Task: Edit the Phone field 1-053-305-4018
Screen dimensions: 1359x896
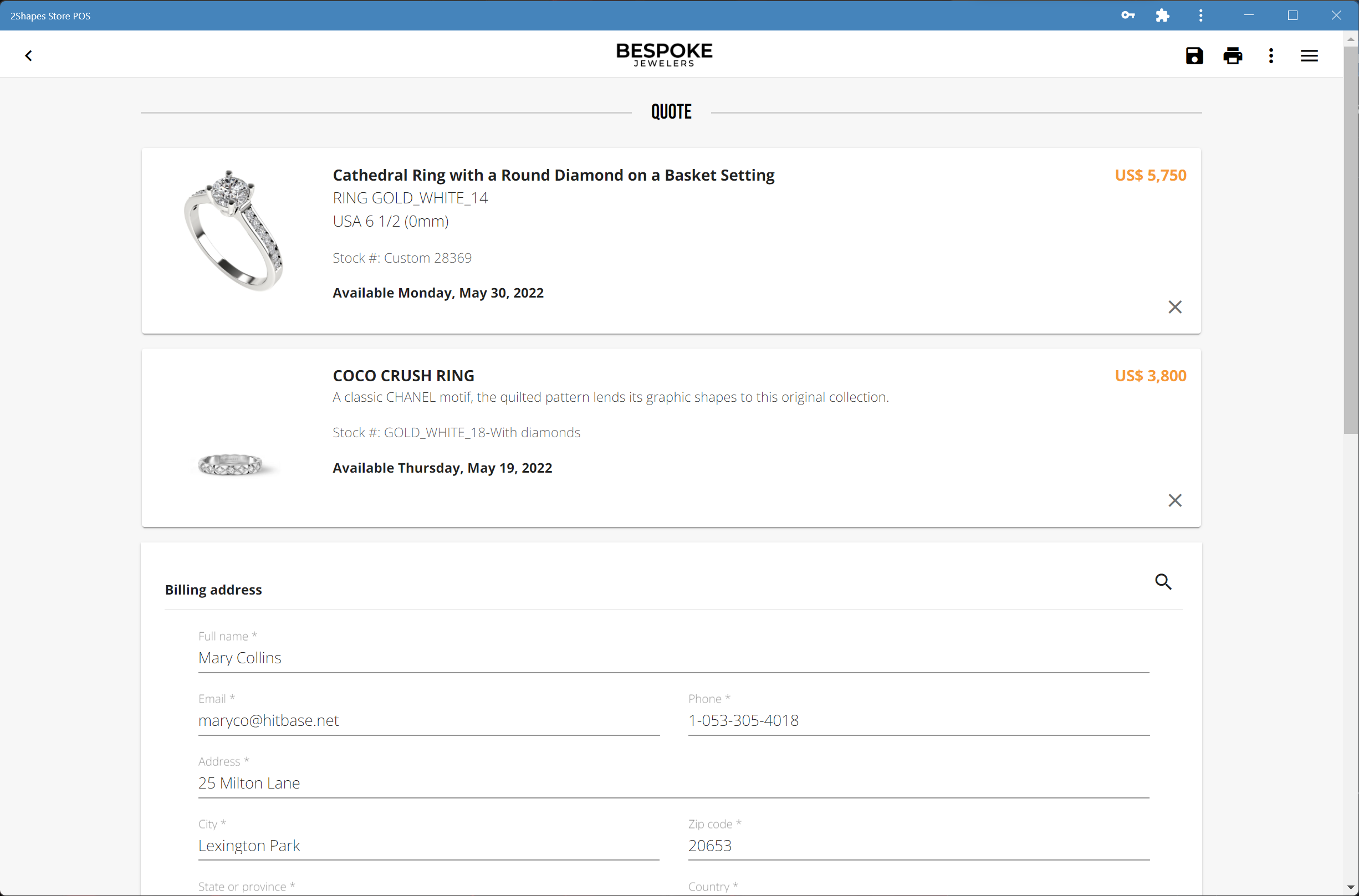Action: [x=918, y=720]
